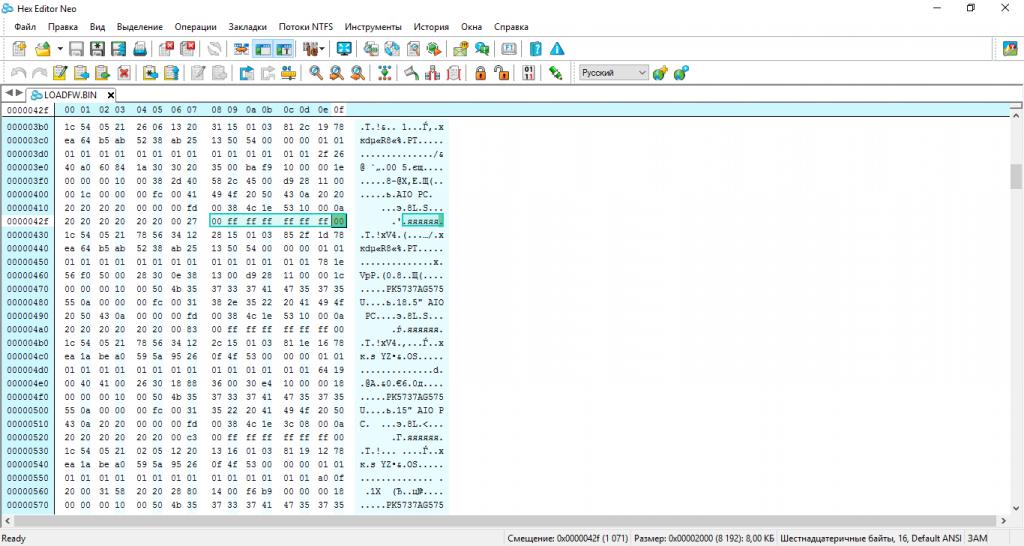Open the Файл menu
The image size is (1024, 546).
click(x=25, y=26)
